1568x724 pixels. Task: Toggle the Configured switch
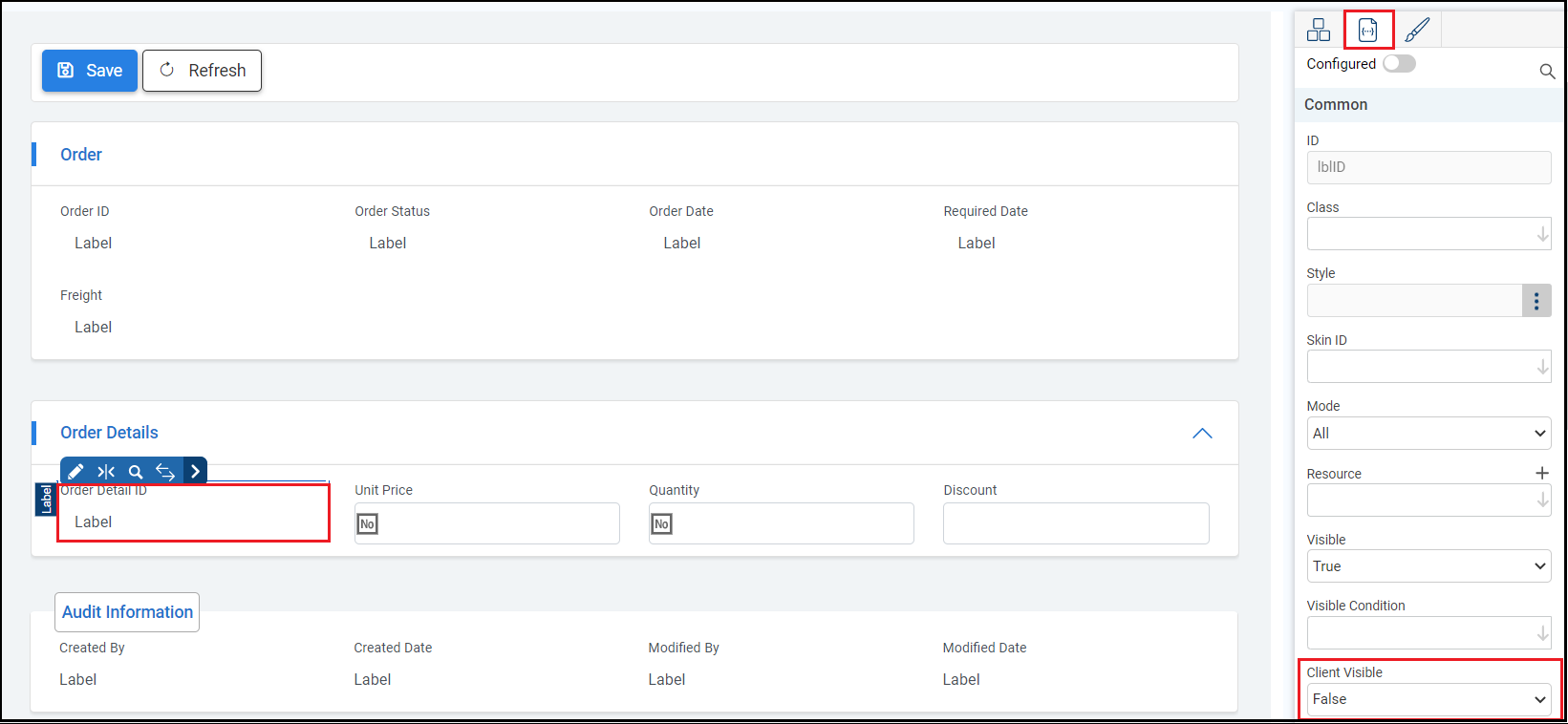pyautogui.click(x=1399, y=64)
